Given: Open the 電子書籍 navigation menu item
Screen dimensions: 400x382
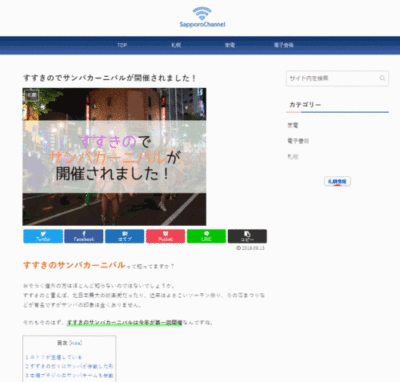Looking at the screenshot, I should (284, 45).
